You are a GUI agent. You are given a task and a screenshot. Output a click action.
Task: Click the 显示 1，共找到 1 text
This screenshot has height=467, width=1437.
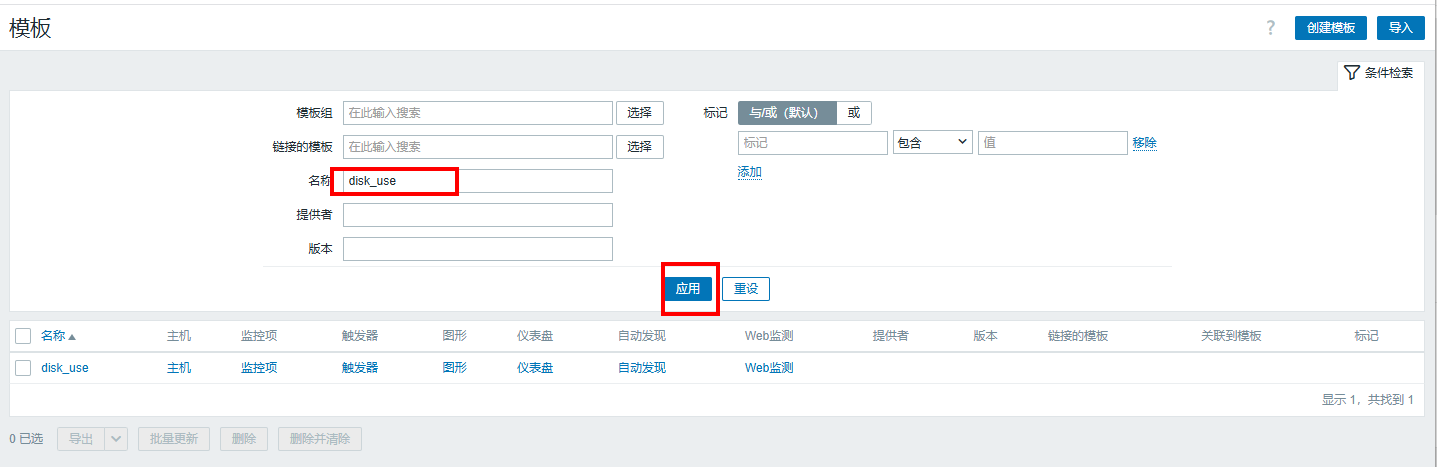(x=1367, y=400)
